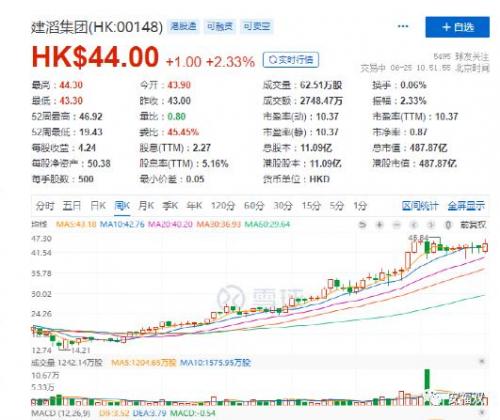This screenshot has width=500, height=420.
Task: Select the 分时 intraday tab
Action: (45, 206)
